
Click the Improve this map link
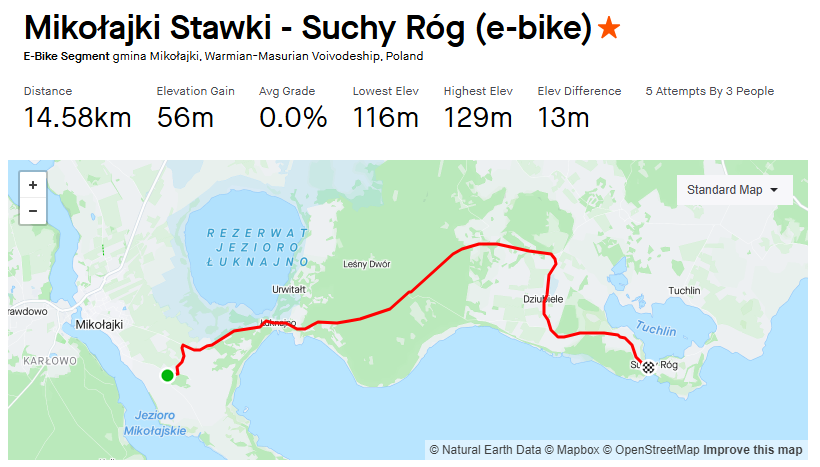pos(752,450)
